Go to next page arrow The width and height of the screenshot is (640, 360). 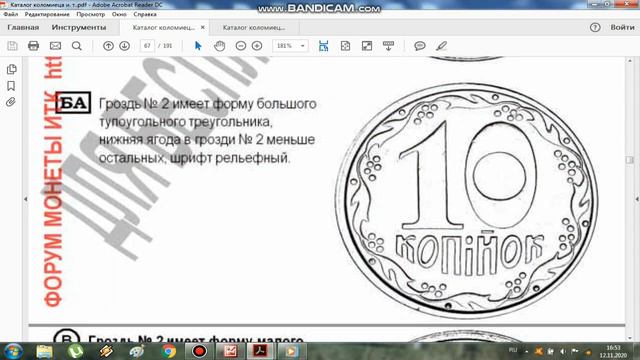pyautogui.click(x=124, y=46)
